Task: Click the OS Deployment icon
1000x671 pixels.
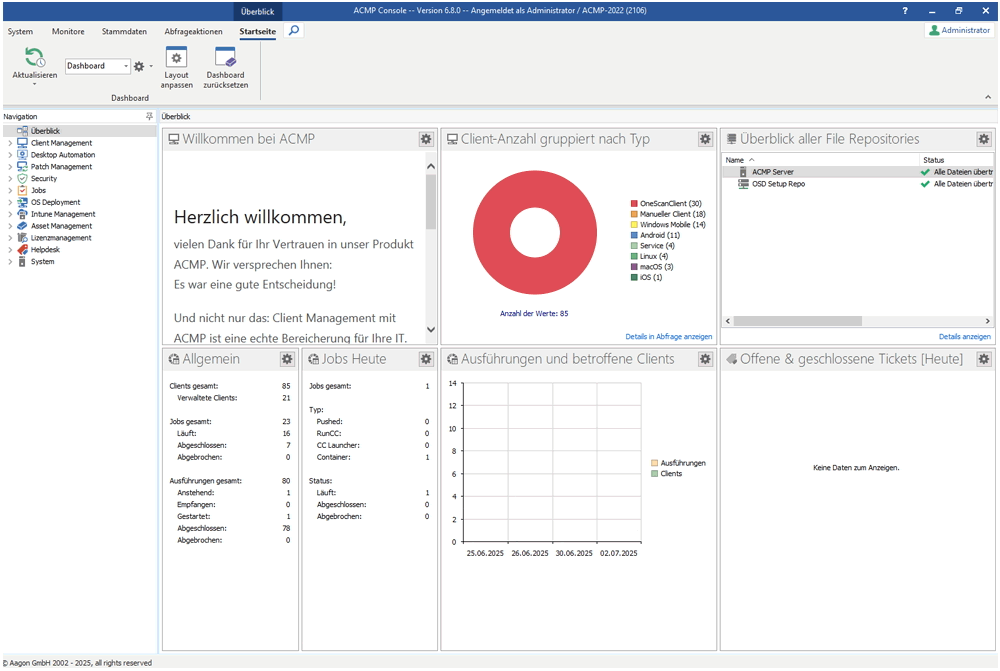Action: (x=22, y=202)
